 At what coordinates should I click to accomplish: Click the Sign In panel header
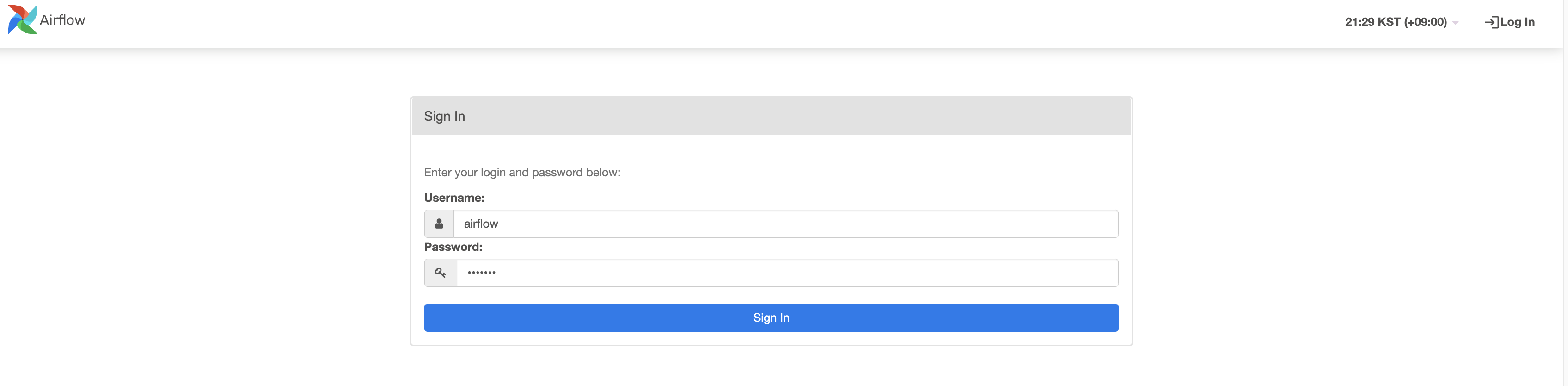[771, 116]
